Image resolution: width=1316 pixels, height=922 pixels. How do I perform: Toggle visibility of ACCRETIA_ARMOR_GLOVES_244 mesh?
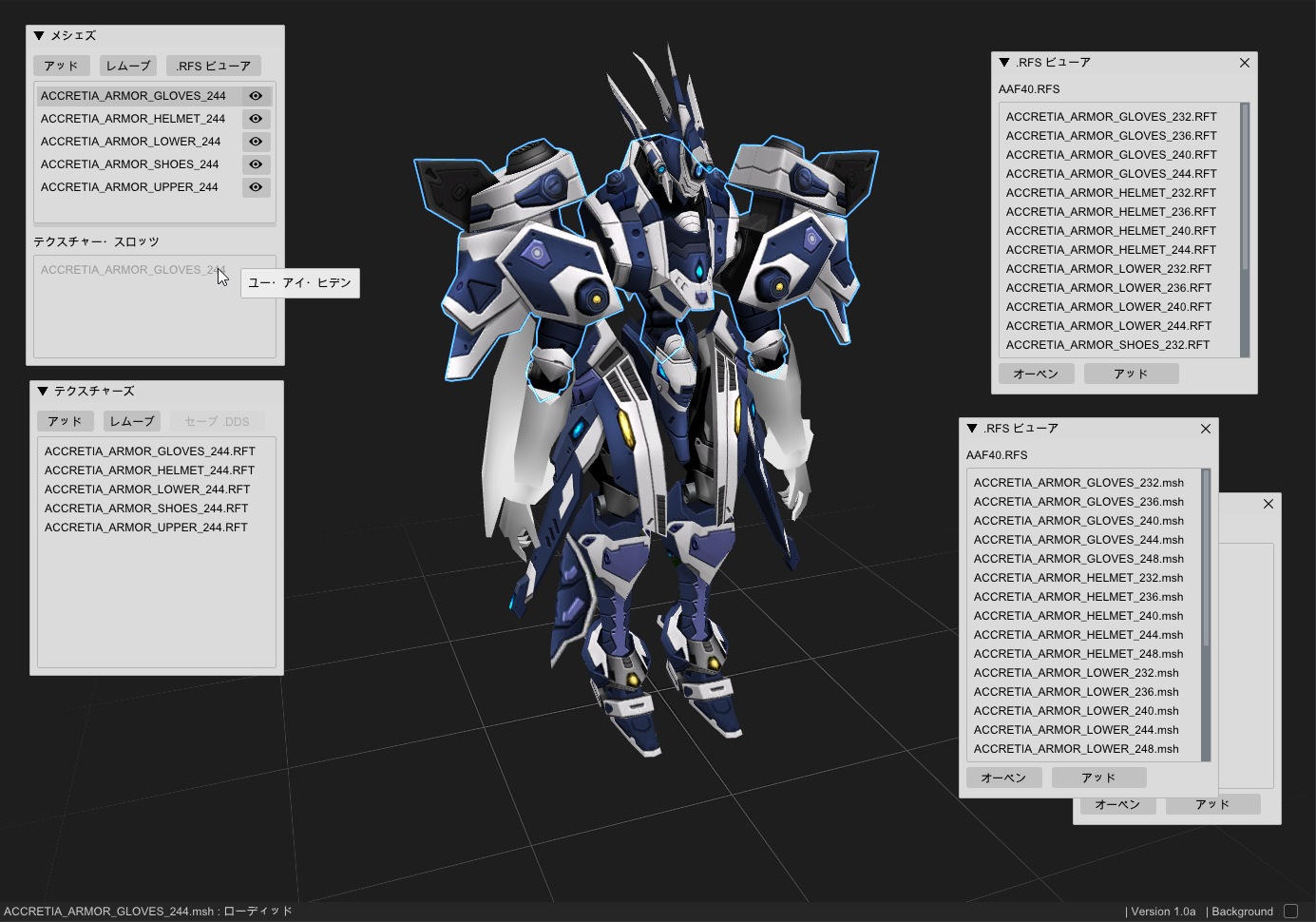click(x=256, y=96)
